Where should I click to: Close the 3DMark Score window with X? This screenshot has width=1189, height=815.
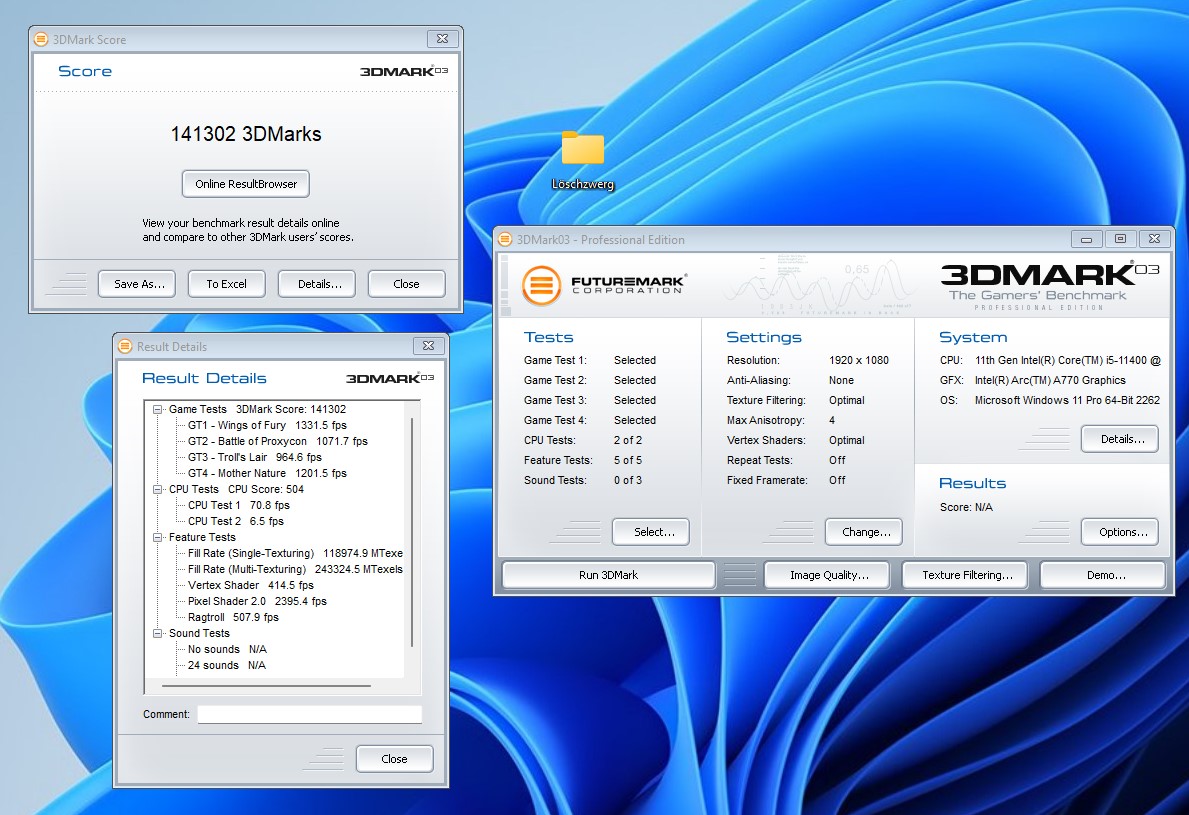click(x=442, y=39)
